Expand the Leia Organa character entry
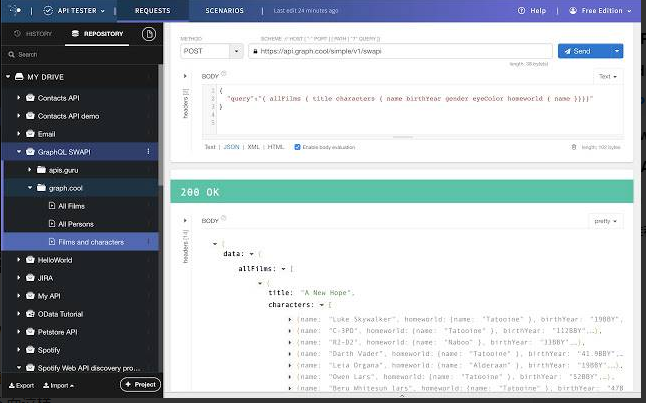The image size is (646, 403). click(290, 366)
